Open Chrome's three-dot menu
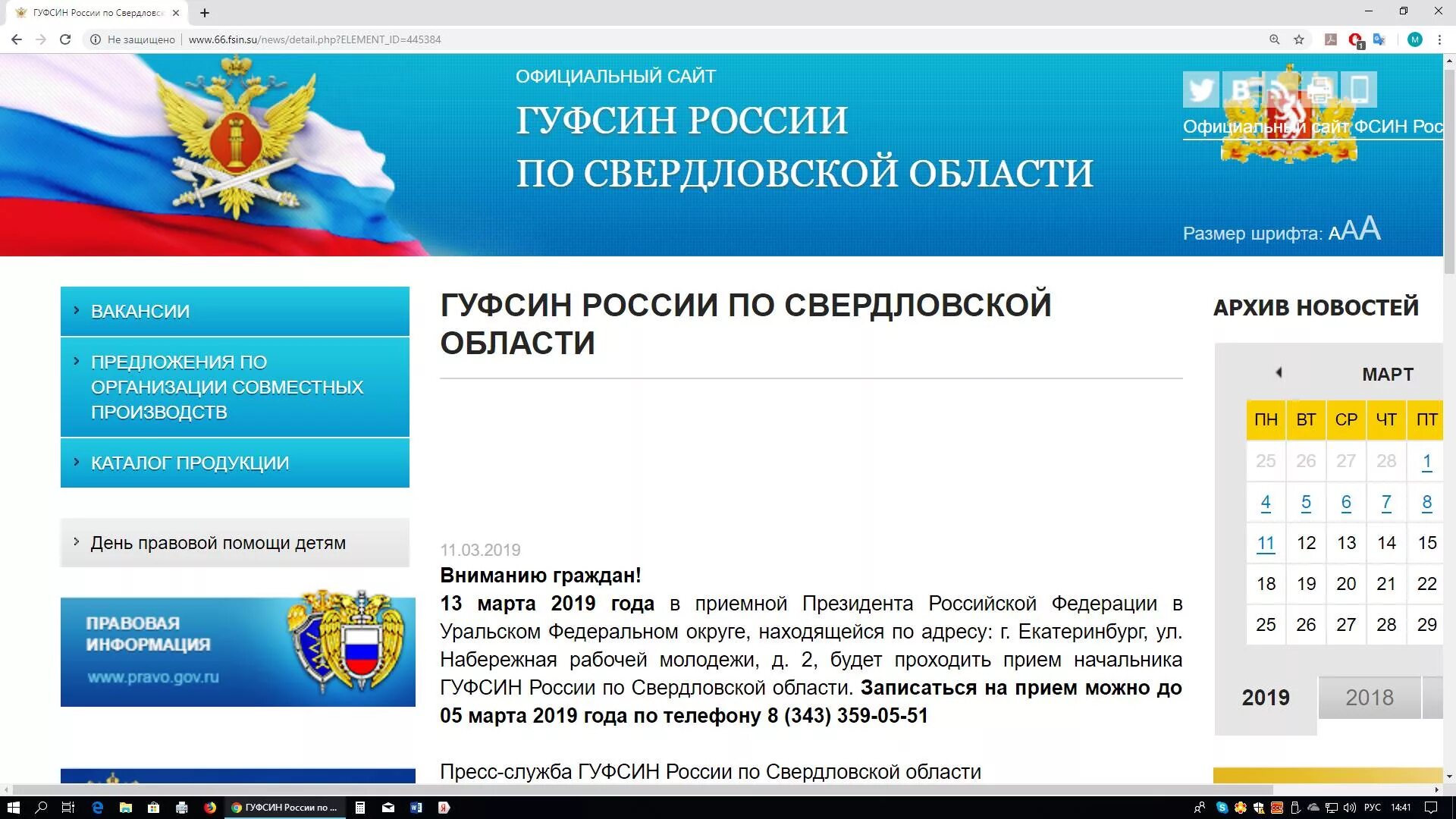Image resolution: width=1456 pixels, height=819 pixels. coord(1439,39)
